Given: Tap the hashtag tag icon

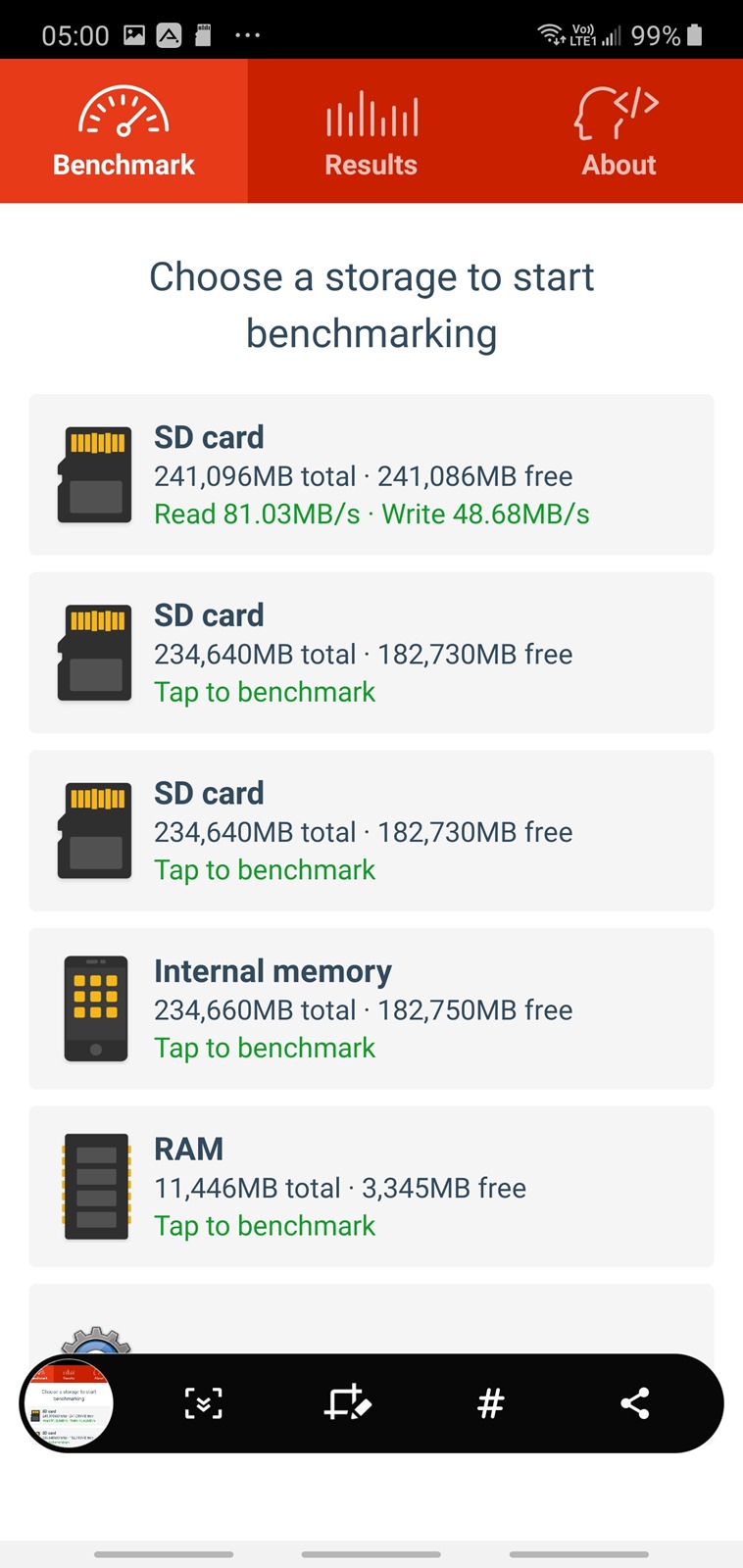Looking at the screenshot, I should pos(490,1403).
